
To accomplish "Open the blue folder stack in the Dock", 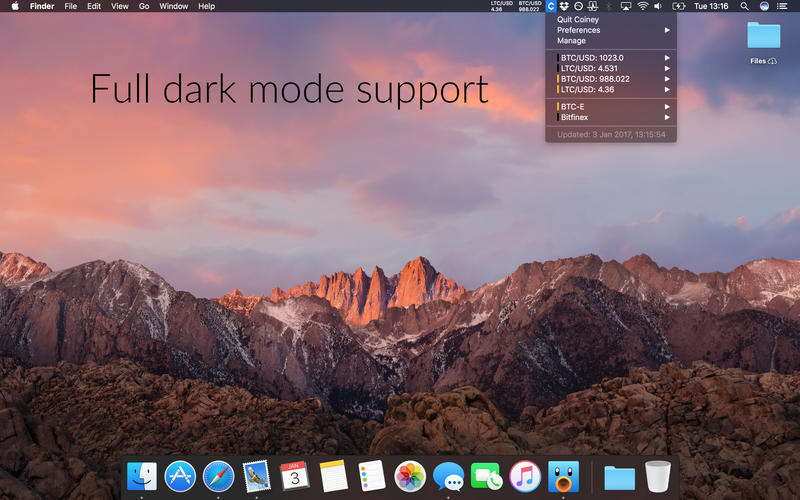I will click(619, 478).
